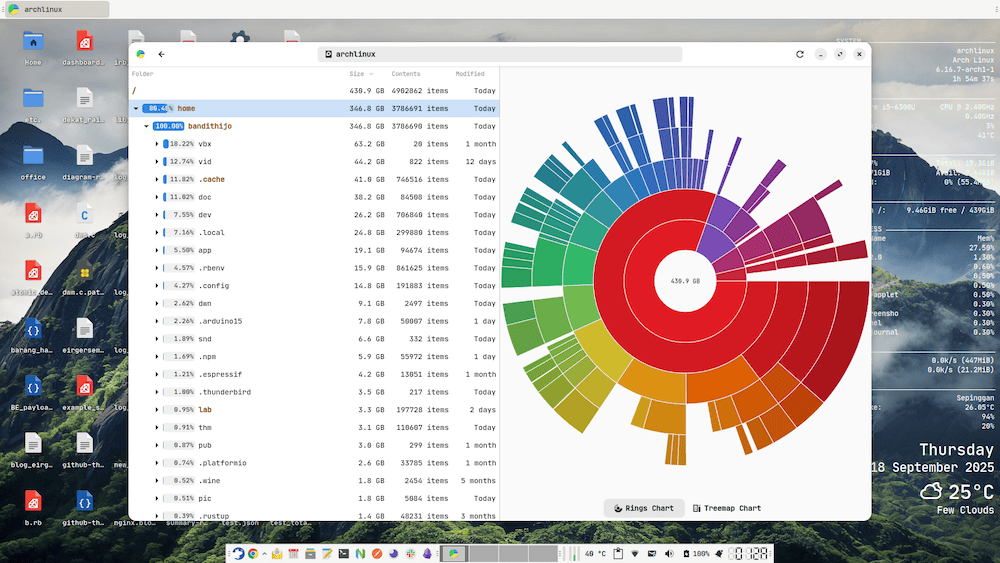Select the .arduino15 folder row
The height and width of the screenshot is (563, 1000).
[x=220, y=321]
